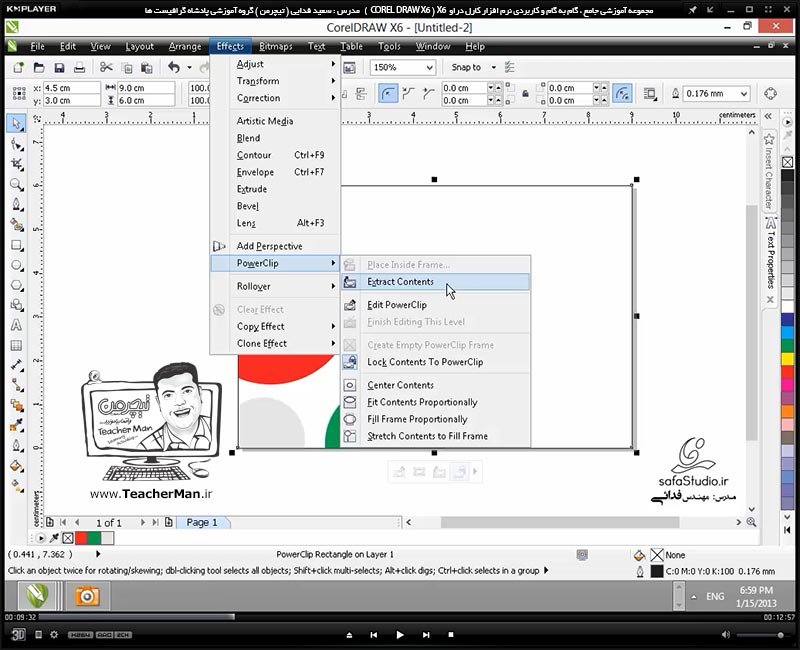Choose Extract Contents menu entry
This screenshot has width=800, height=650.
point(436,282)
